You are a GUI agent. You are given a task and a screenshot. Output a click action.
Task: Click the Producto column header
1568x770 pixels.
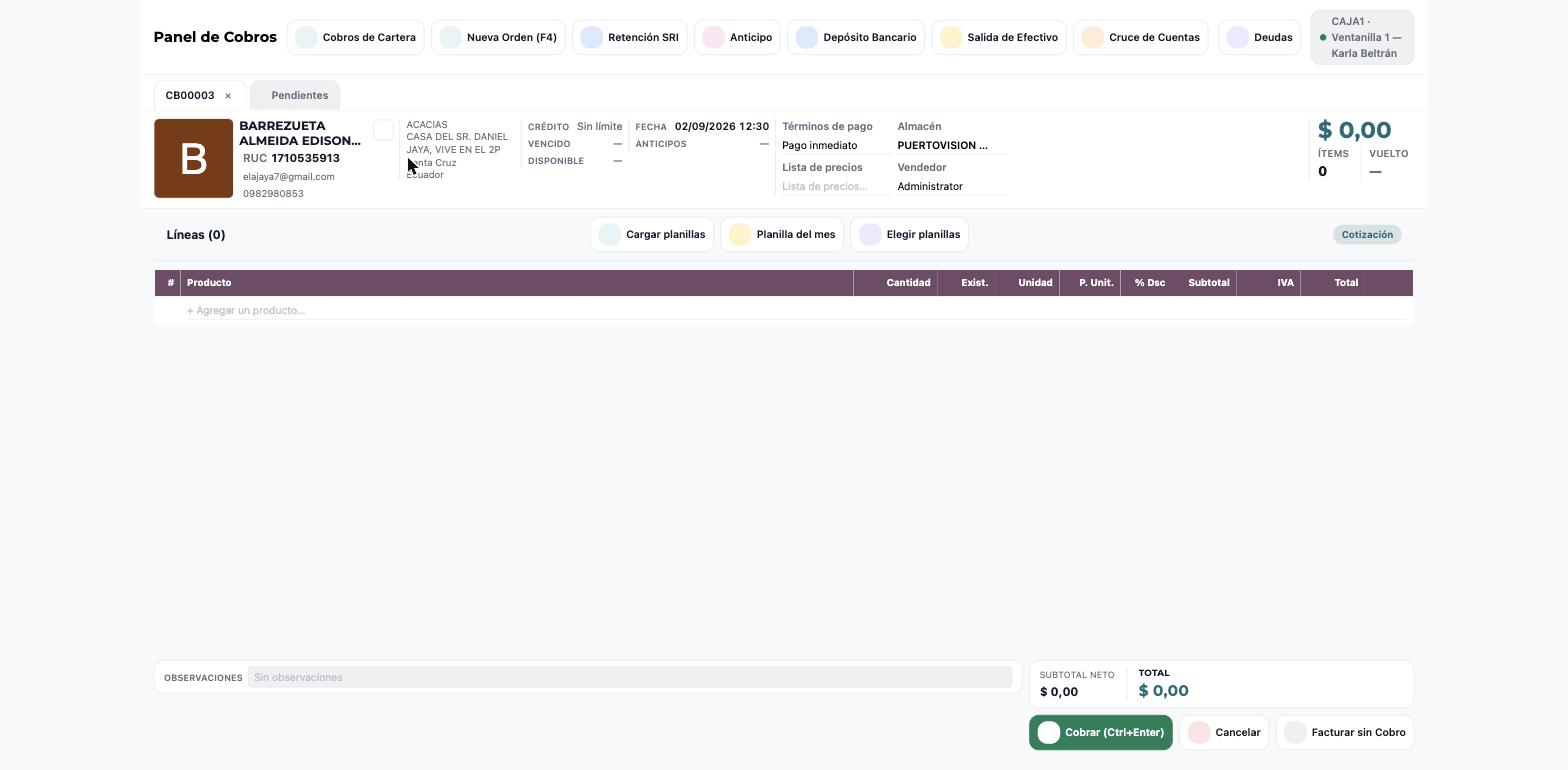coord(516,283)
